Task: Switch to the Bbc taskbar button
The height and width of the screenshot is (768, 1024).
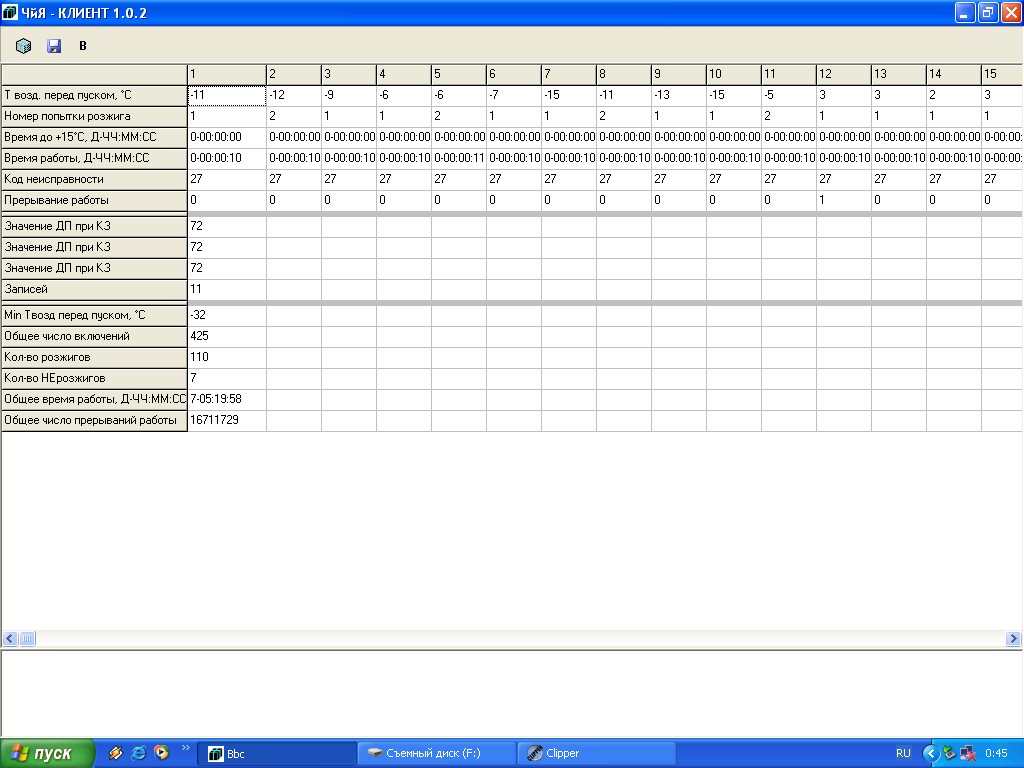Action: click(276, 754)
